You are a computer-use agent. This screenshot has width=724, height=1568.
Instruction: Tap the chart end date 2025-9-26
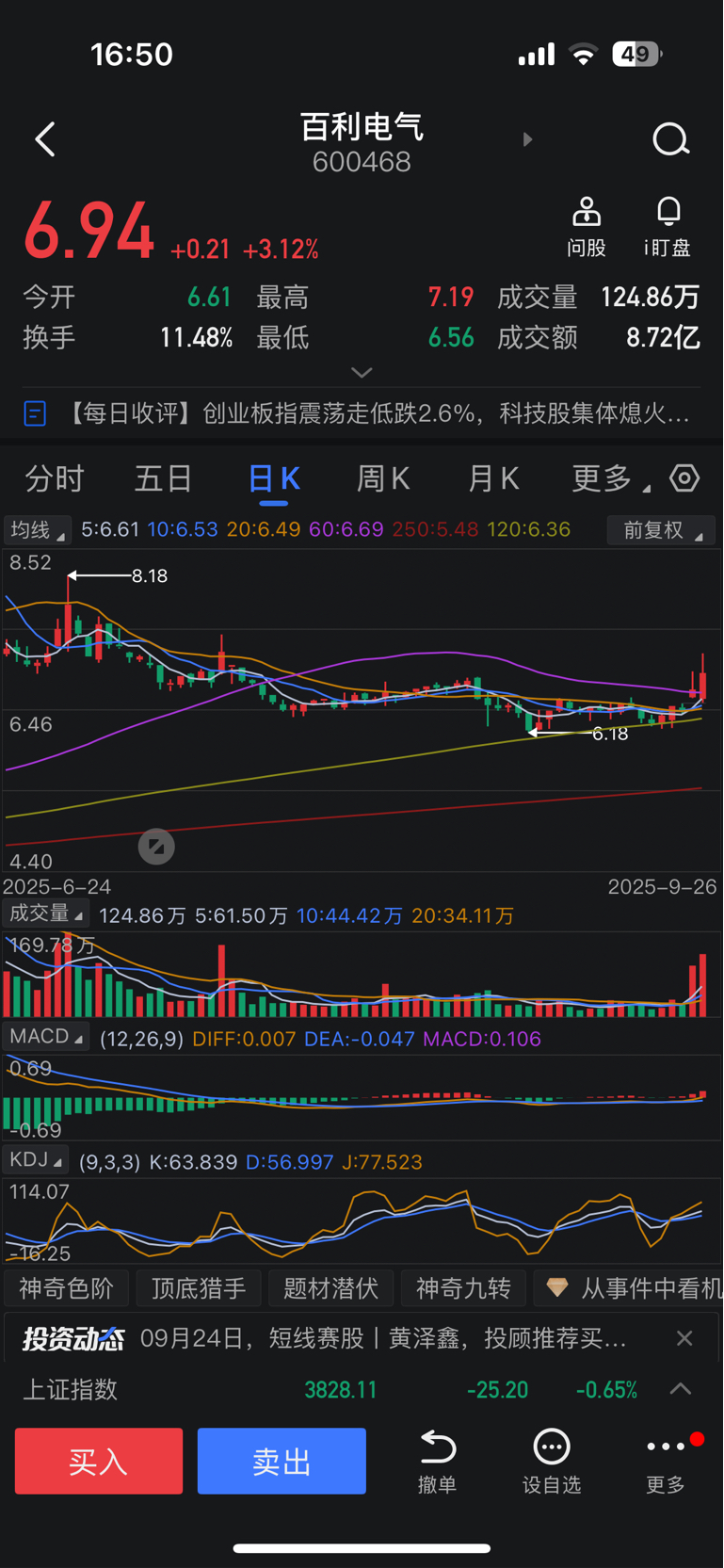tap(662, 886)
